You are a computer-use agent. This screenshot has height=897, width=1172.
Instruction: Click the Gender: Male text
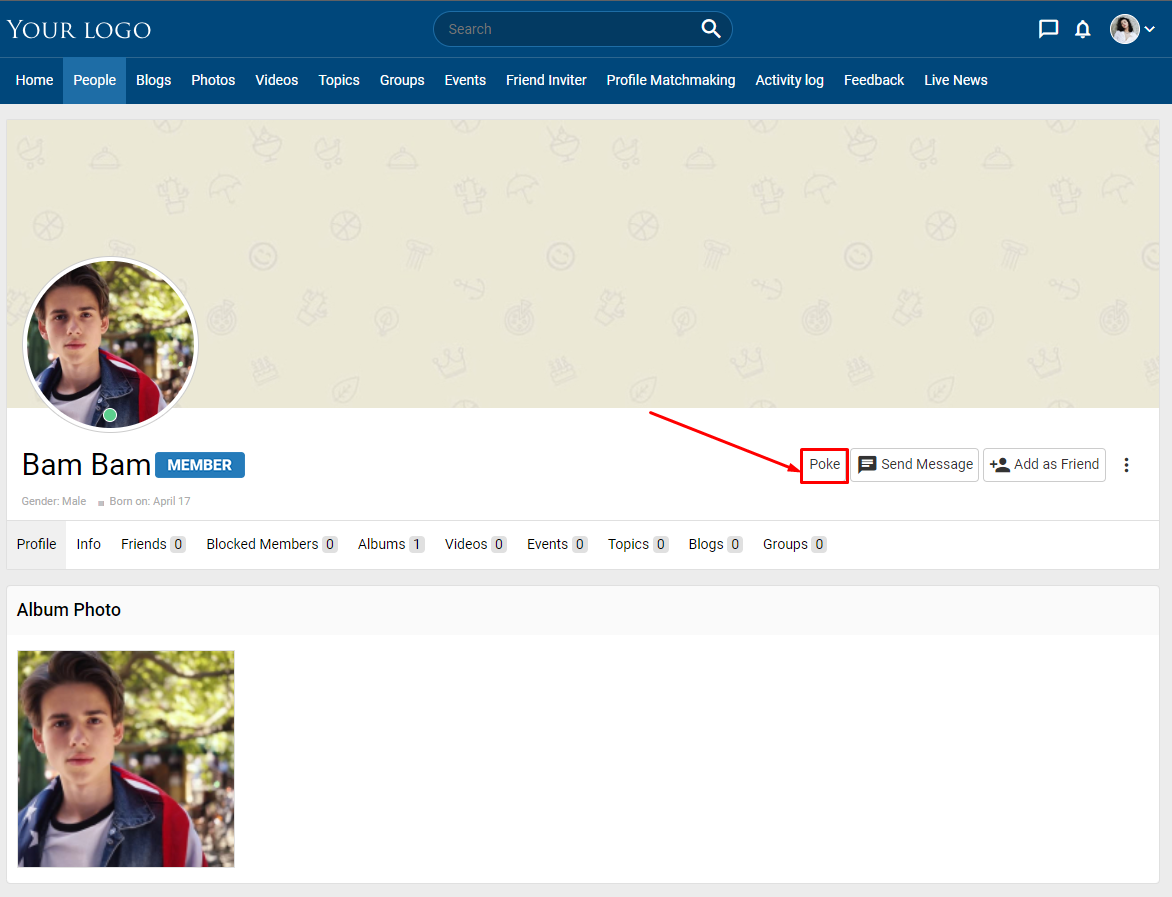[x=54, y=501]
